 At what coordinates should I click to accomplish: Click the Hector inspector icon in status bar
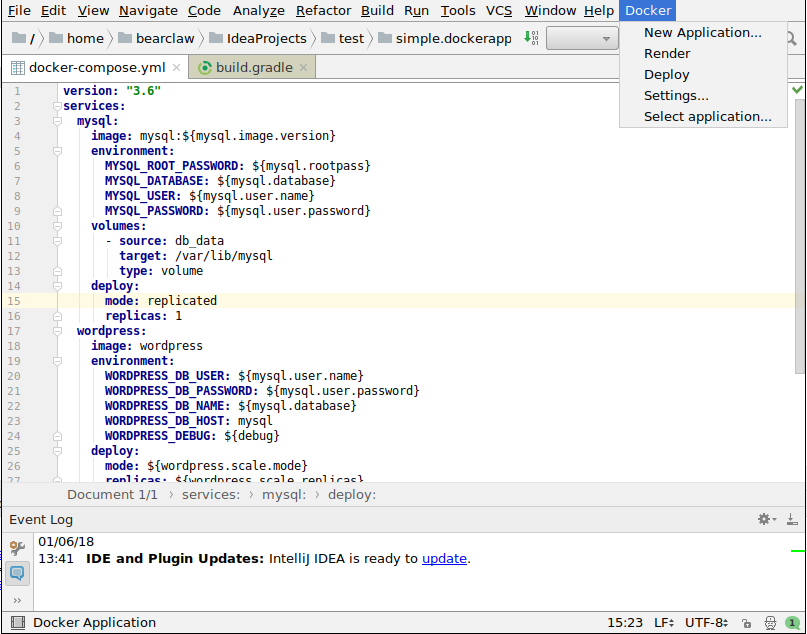[x=770, y=623]
